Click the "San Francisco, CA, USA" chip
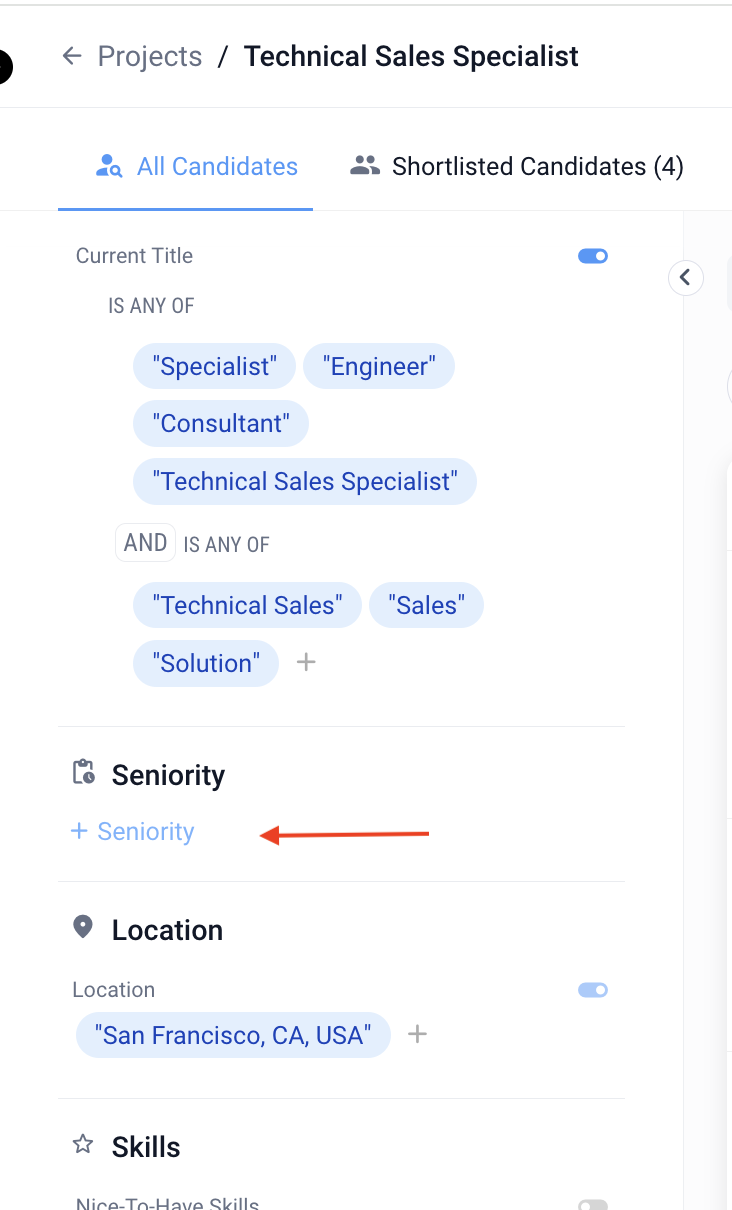 233,1035
